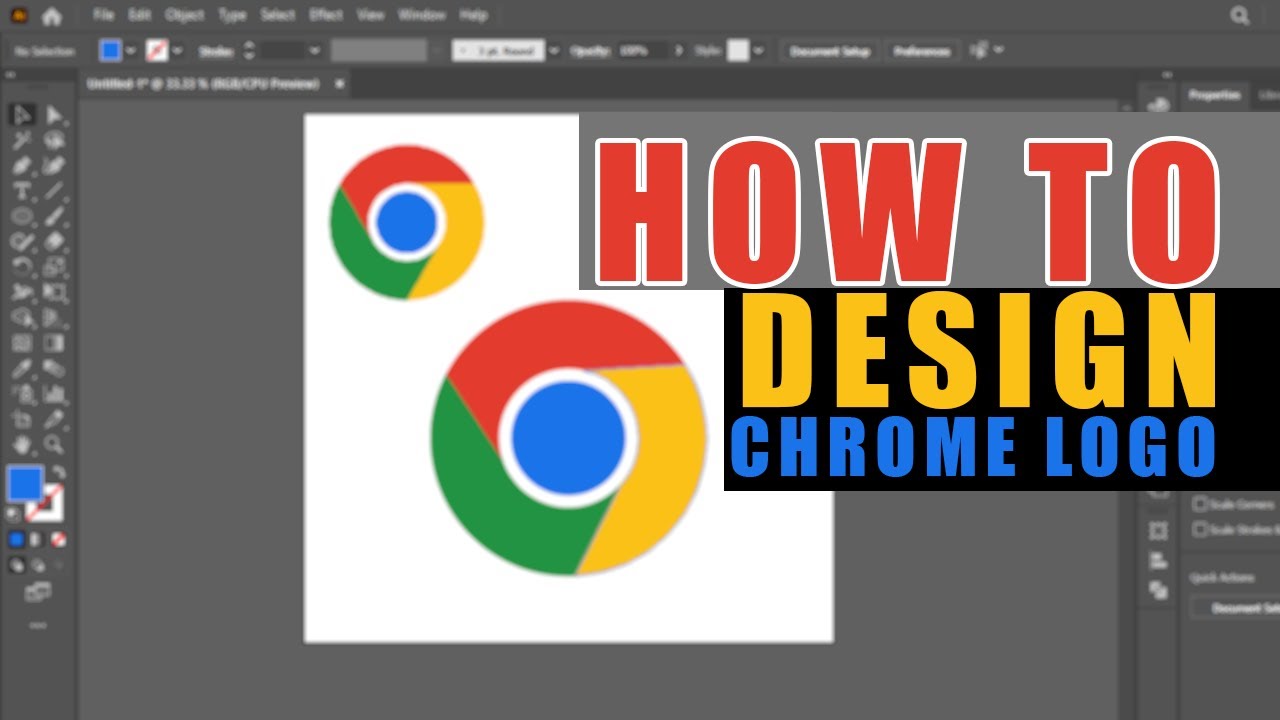This screenshot has width=1280, height=720.
Task: Swap fill and stroke arrow icon
Action: tap(59, 472)
